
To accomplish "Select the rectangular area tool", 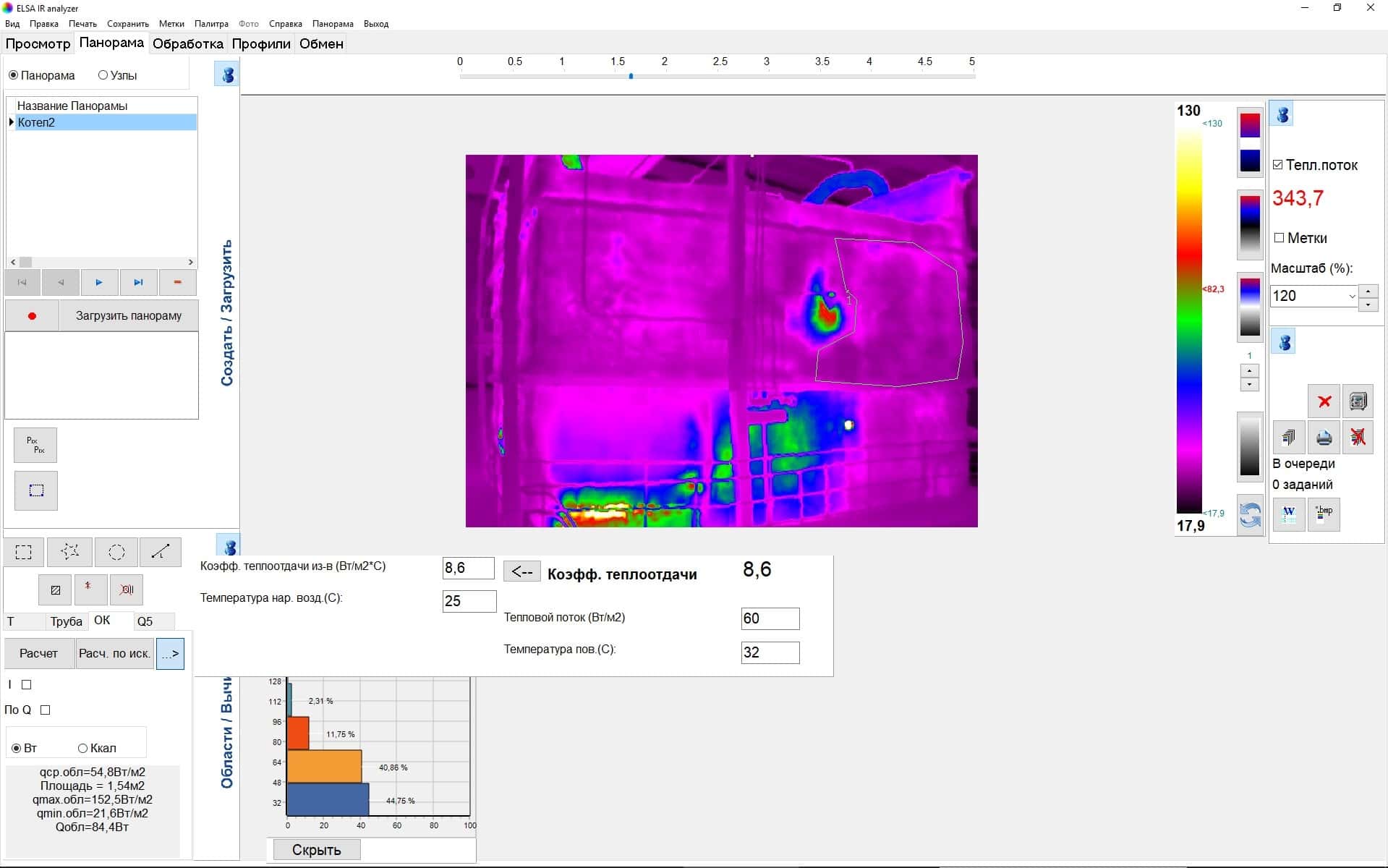I will point(24,553).
